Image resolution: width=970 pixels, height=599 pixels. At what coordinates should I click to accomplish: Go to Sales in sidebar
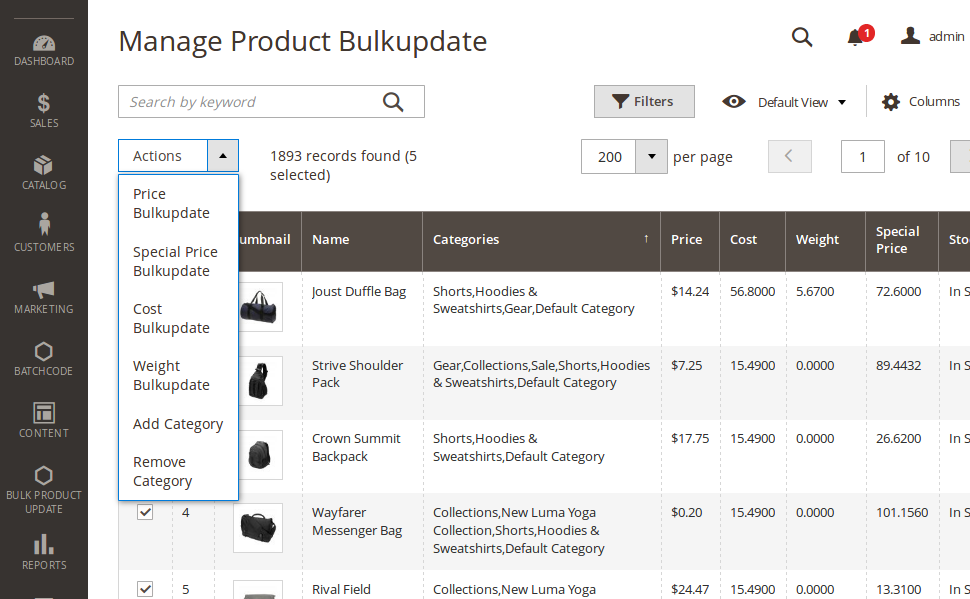[43, 111]
